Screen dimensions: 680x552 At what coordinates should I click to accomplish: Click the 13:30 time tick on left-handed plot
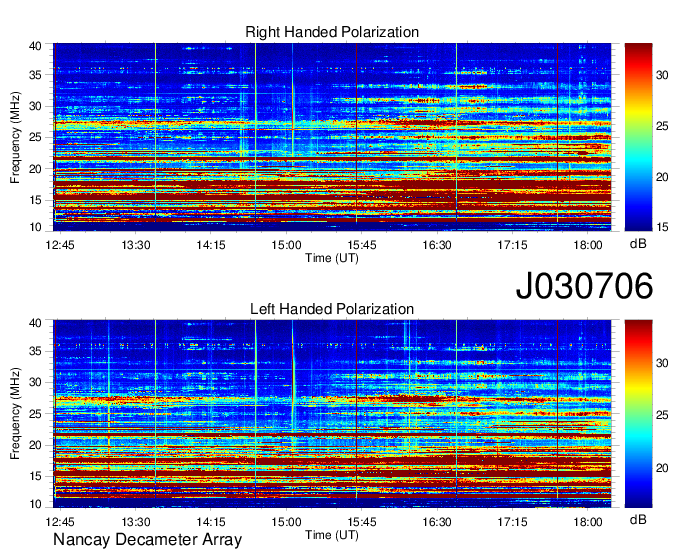pyautogui.click(x=135, y=522)
